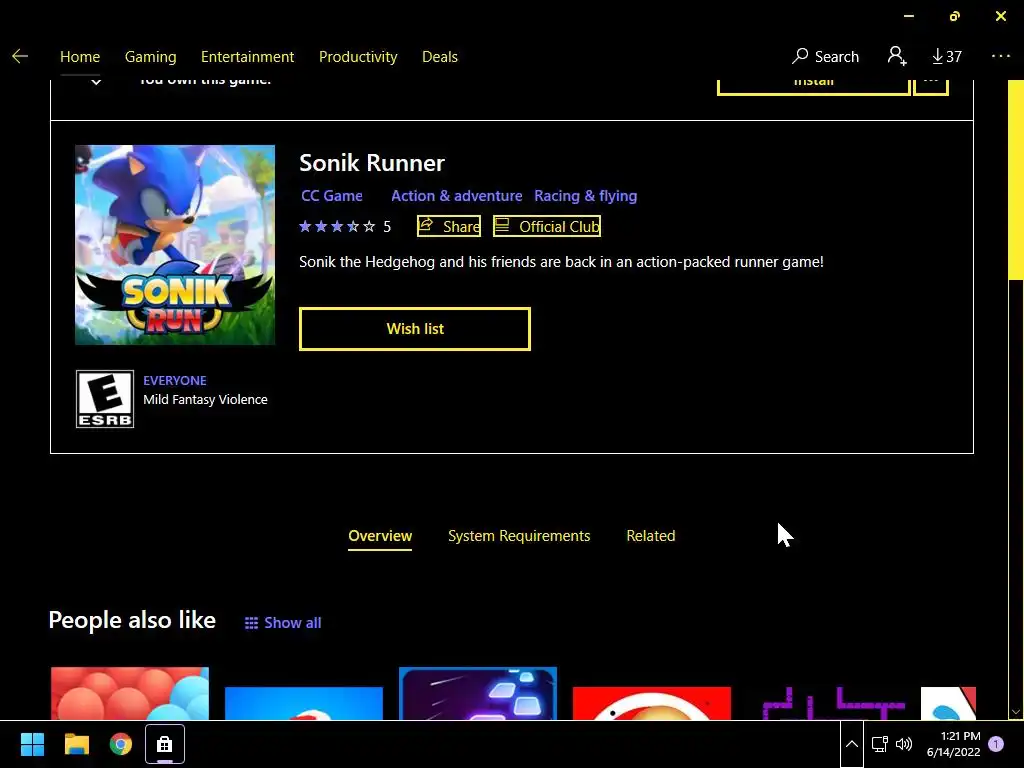Click the scrollbar down arrow
This screenshot has height=768, width=1024.
pyautogui.click(x=1016, y=712)
